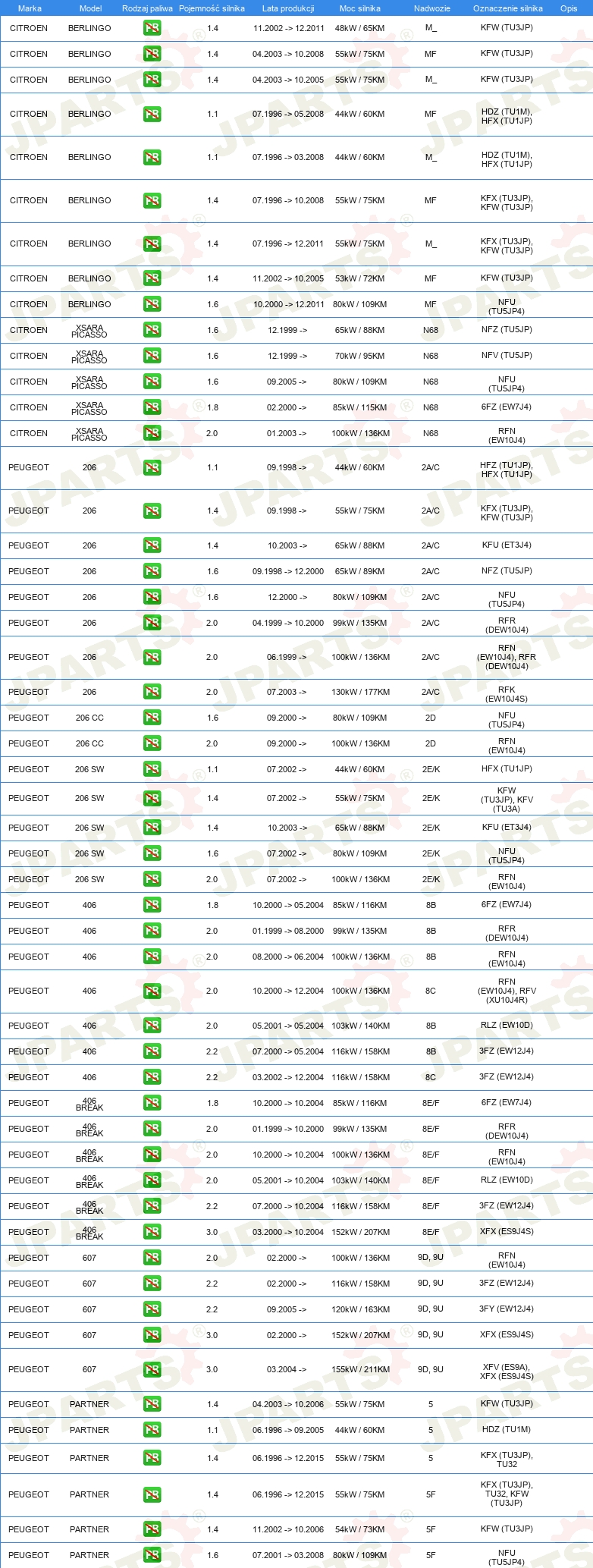593x1568 pixels.
Task: Click the 07.2001 -> 03.2008 production years cell
Action: point(288,1555)
